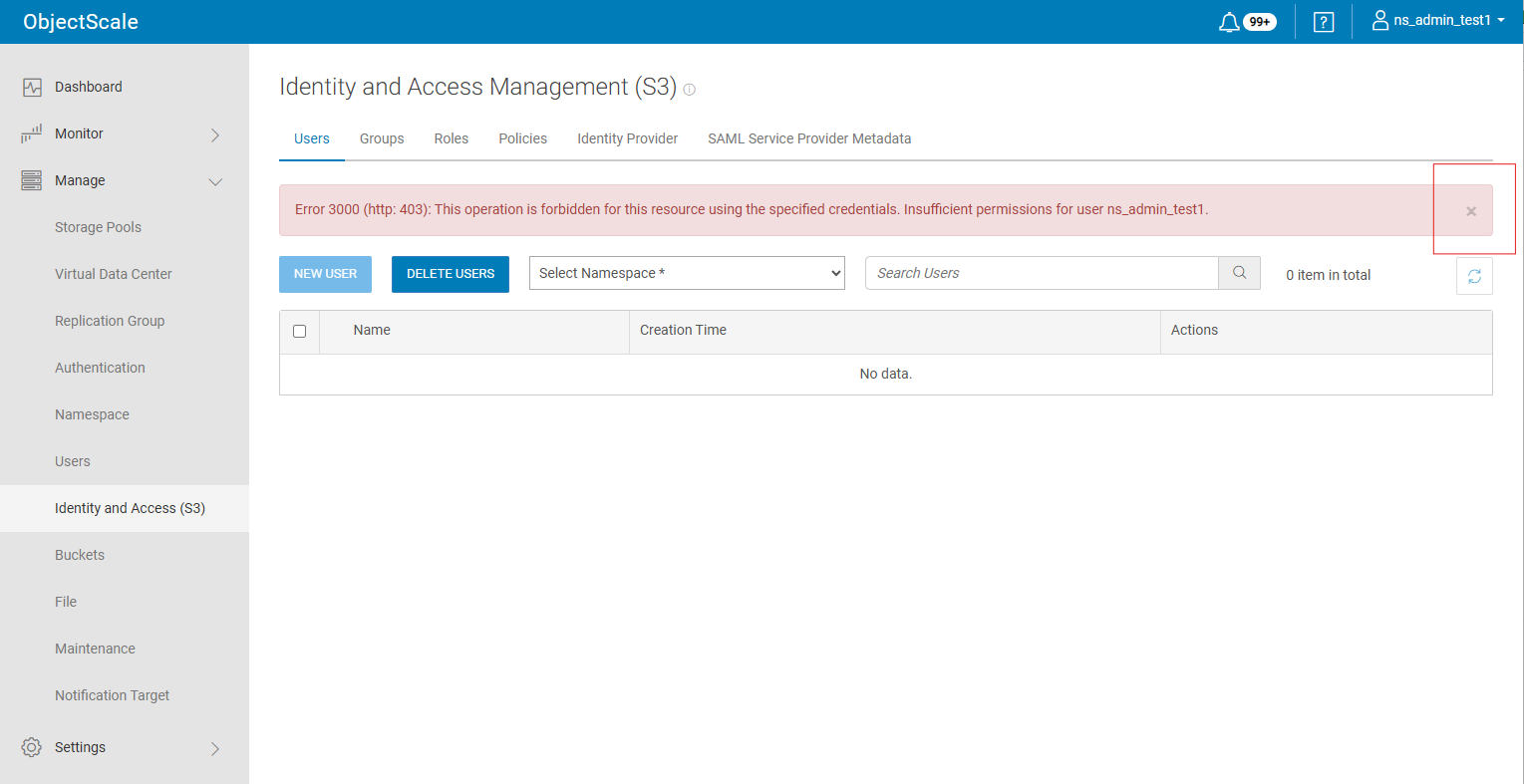Image resolution: width=1524 pixels, height=784 pixels.
Task: Switch to the Policies tab
Action: click(x=523, y=138)
